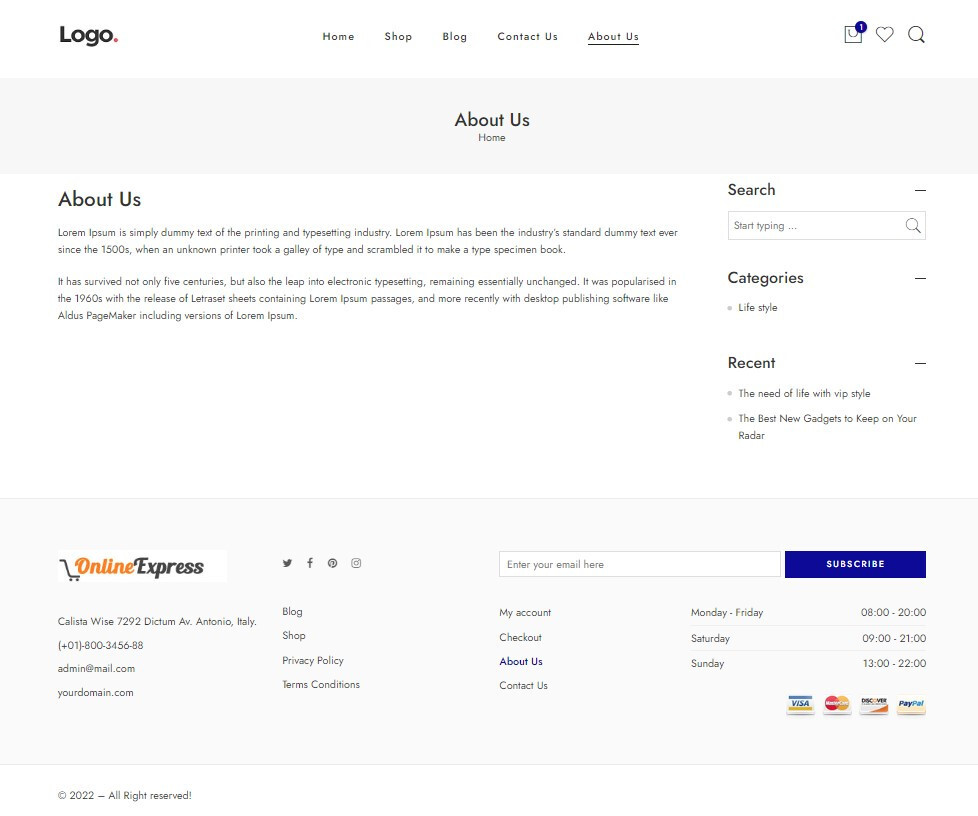The image size is (978, 816).
Task: Open the Shop menu item
Action: click(398, 36)
